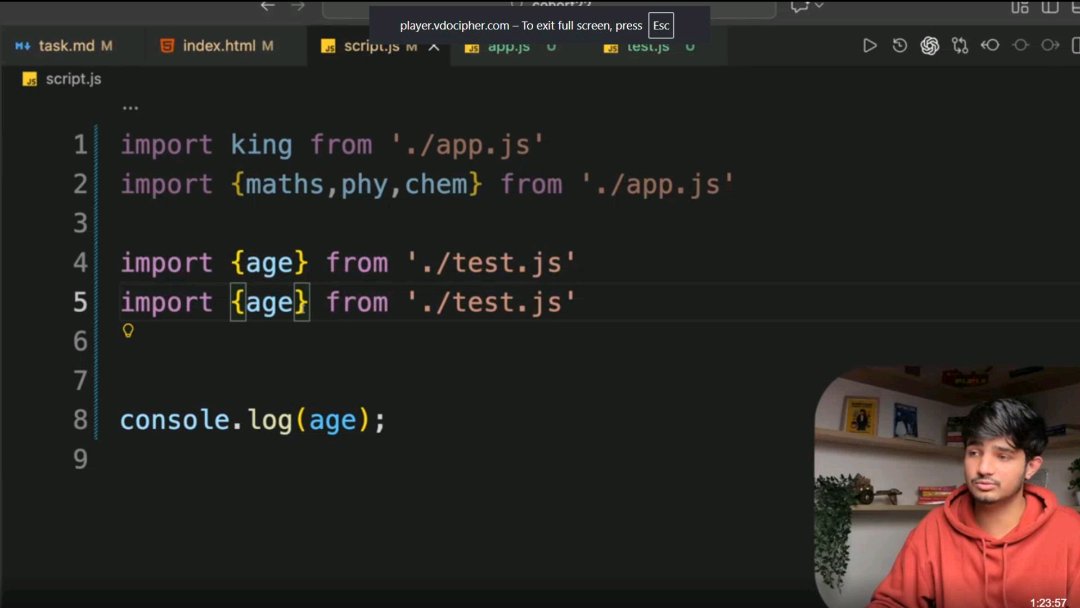Screen dimensions: 1080x608
Task: Click line number 5 in gutter
Action: (80, 302)
